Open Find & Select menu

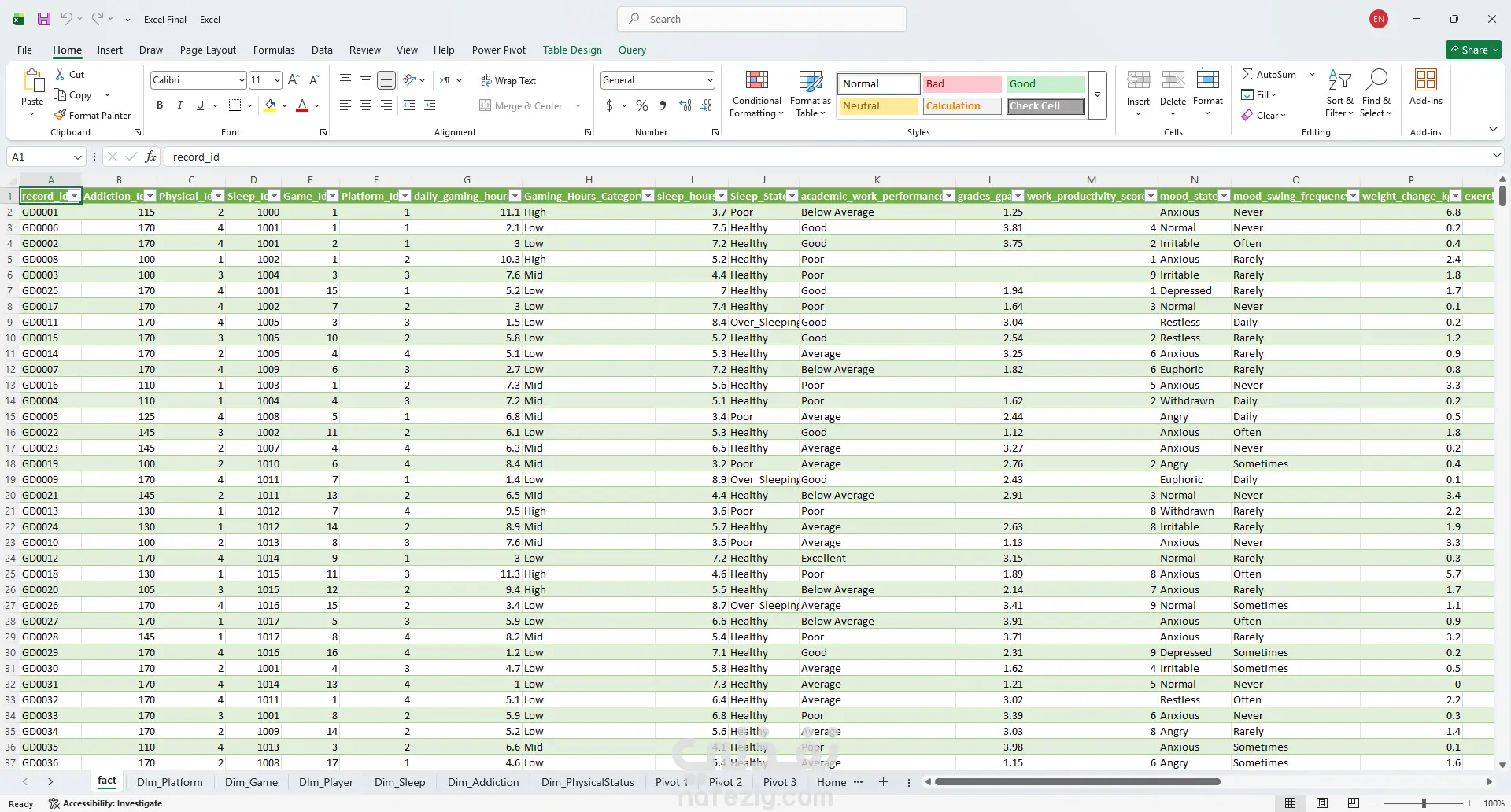pyautogui.click(x=1376, y=94)
